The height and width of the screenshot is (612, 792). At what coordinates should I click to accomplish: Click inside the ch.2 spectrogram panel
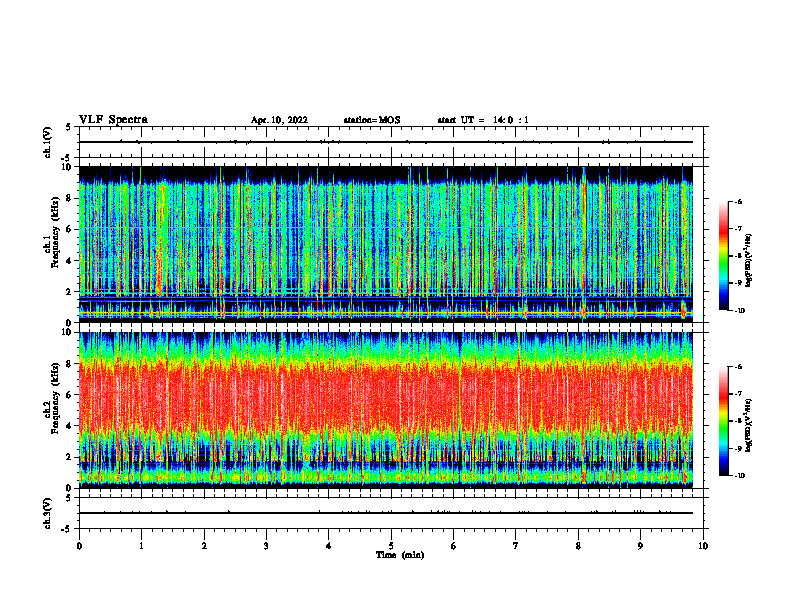(385, 410)
